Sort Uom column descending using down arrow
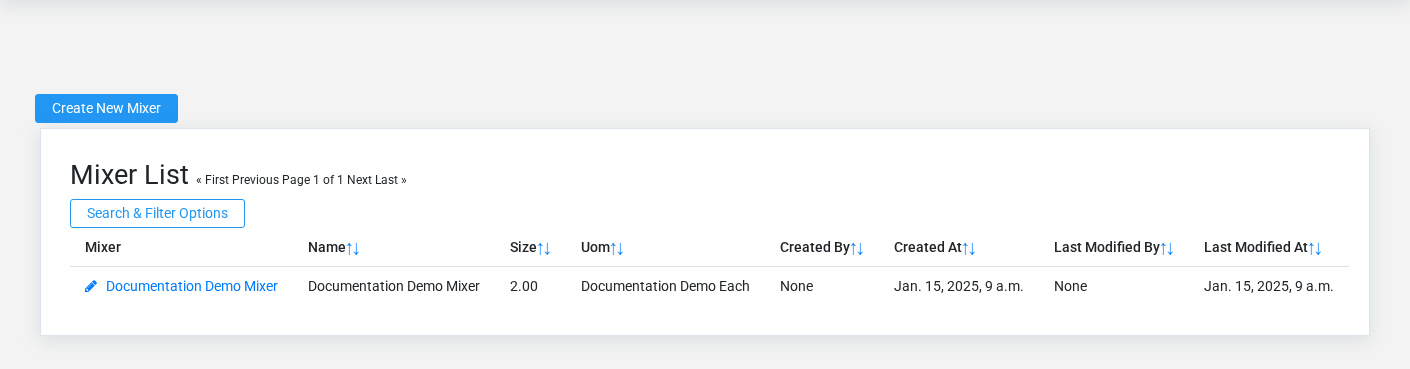Image resolution: width=1410 pixels, height=369 pixels. click(620, 248)
